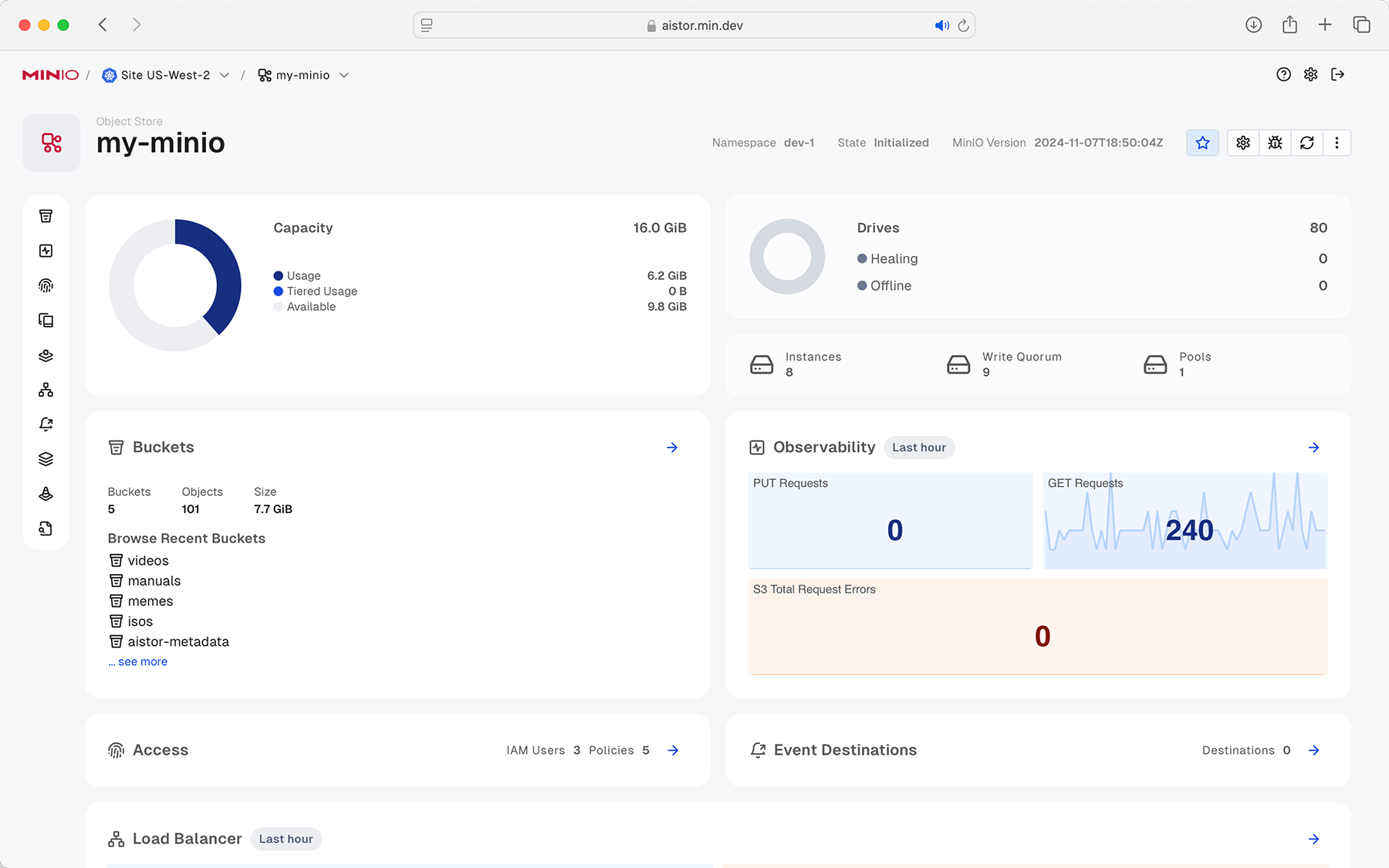This screenshot has width=1389, height=868.
Task: Click the tiering layers sidebar icon below replication
Action: pyautogui.click(x=46, y=355)
